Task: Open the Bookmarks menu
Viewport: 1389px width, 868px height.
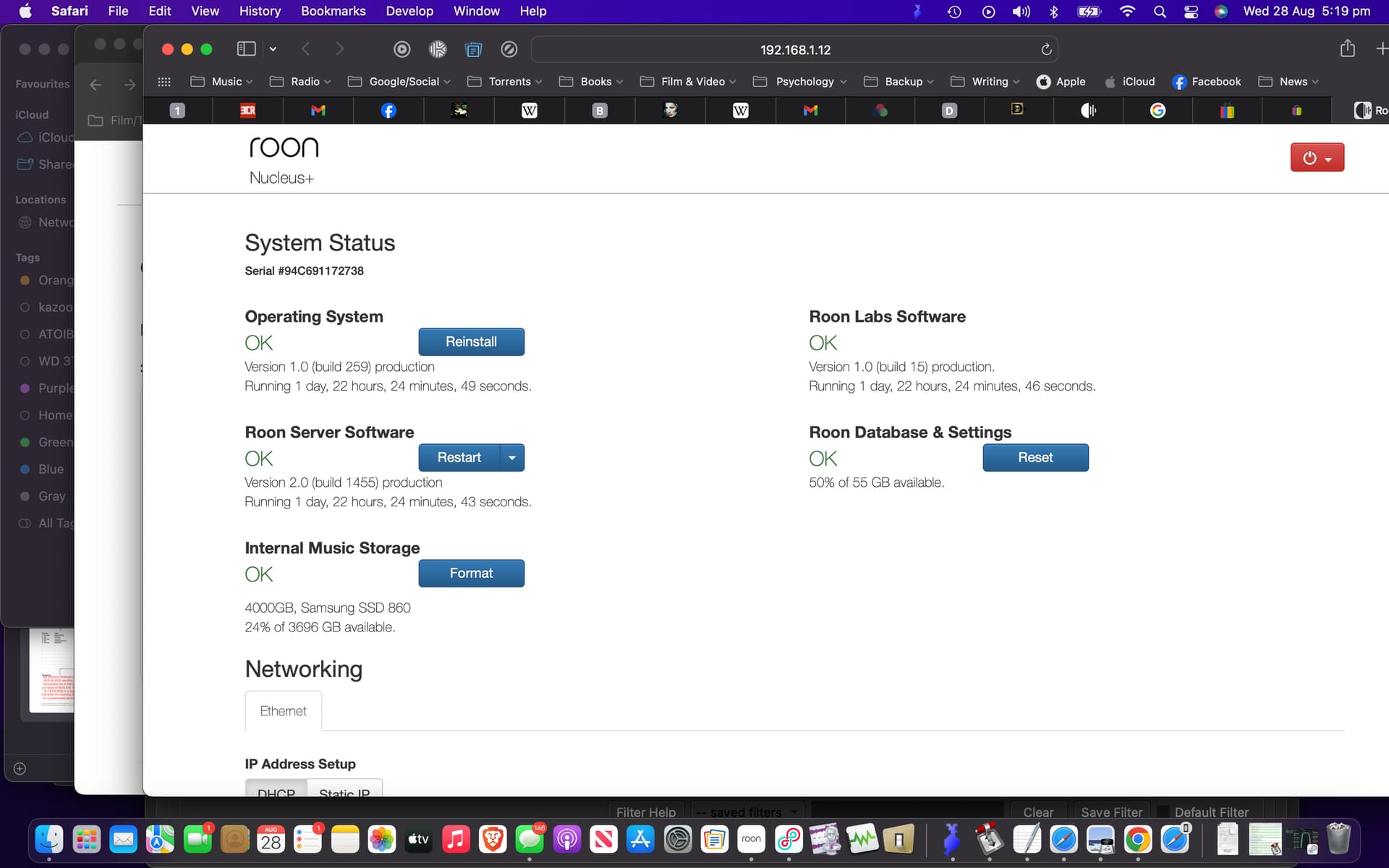Action: pos(333,11)
